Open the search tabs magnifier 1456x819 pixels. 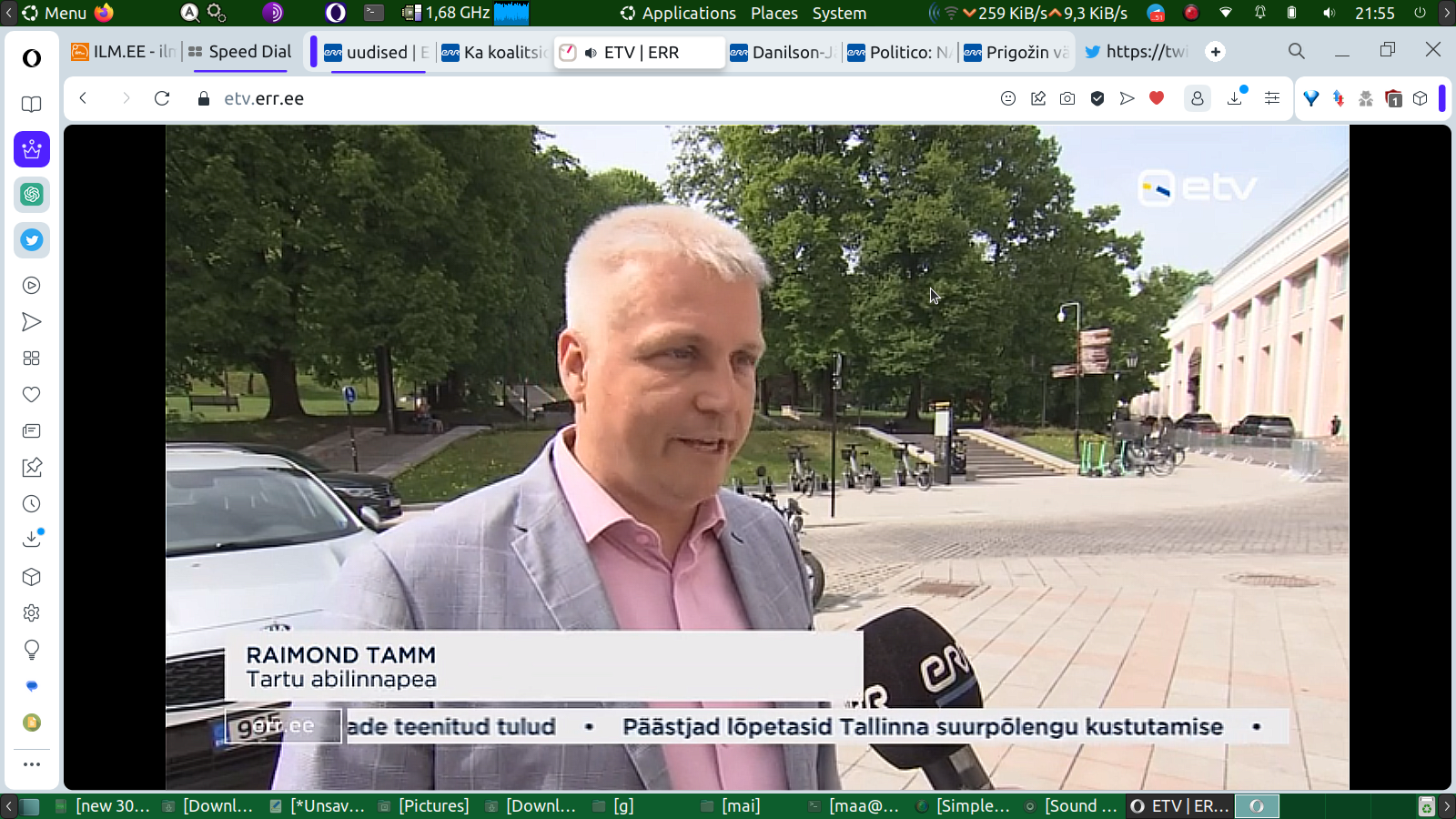[1297, 52]
